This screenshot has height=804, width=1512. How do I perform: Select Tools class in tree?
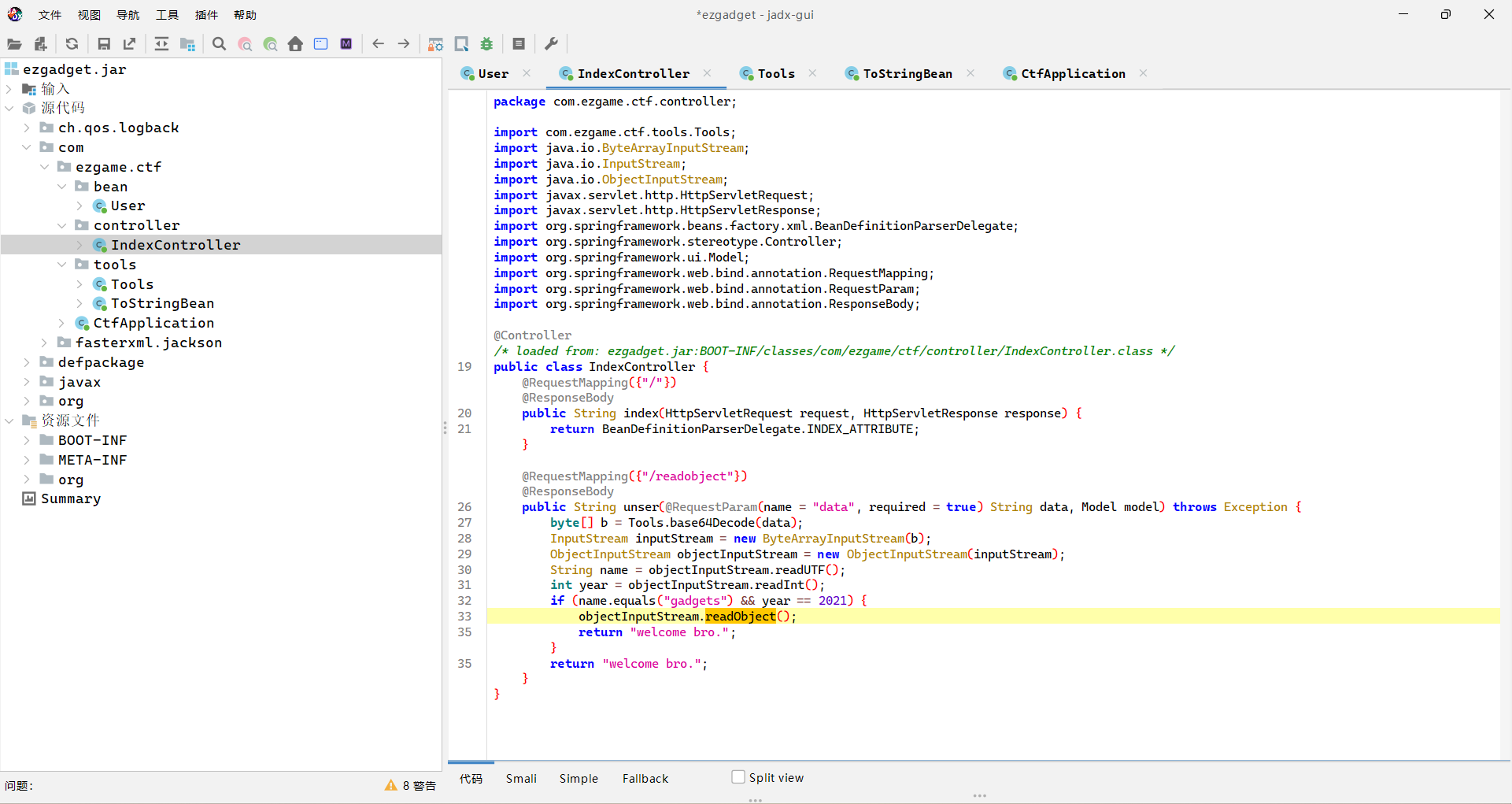point(131,284)
